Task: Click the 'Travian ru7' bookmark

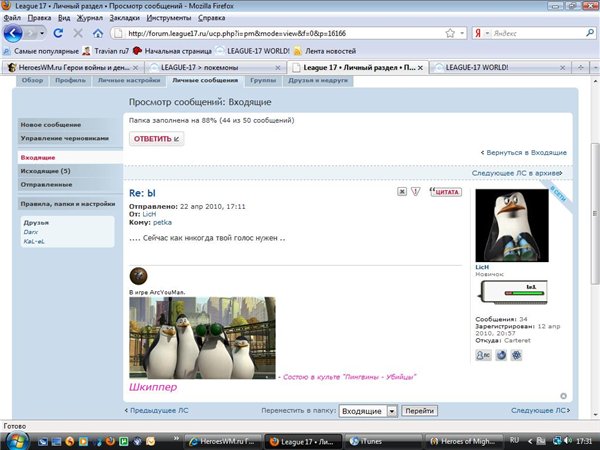Action: click(106, 51)
